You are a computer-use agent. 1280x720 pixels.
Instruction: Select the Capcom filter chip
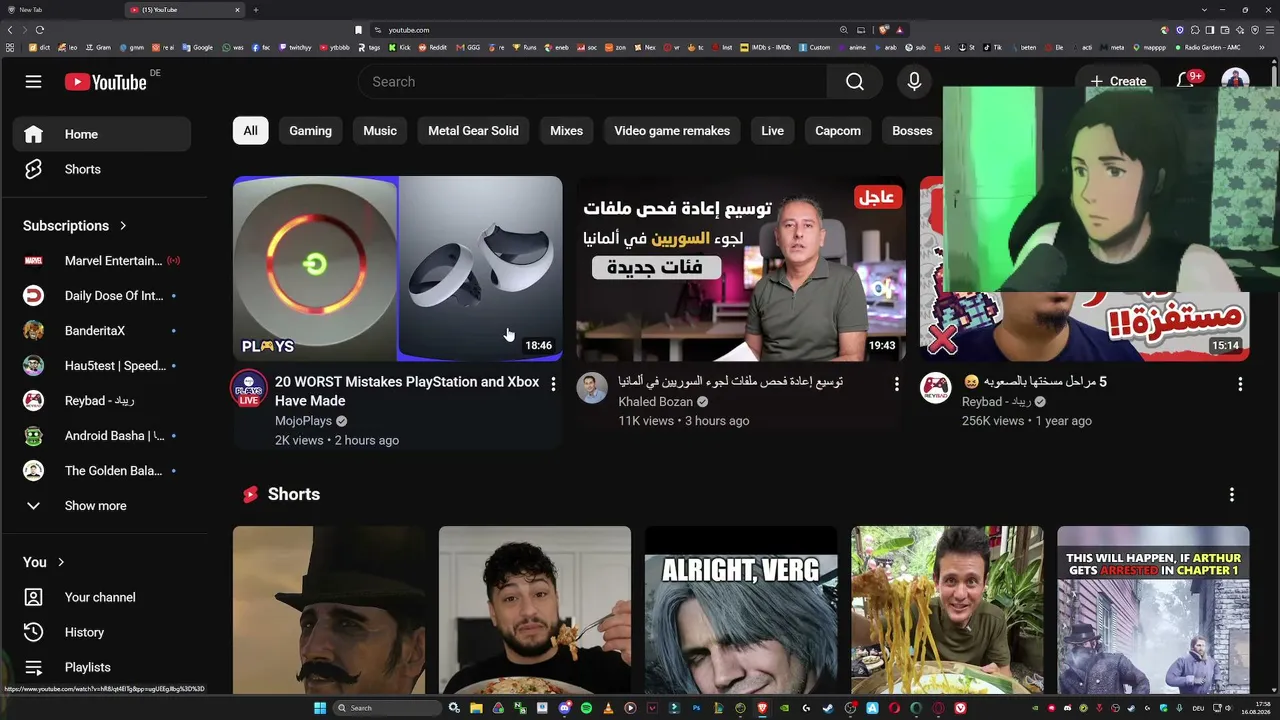[x=838, y=131]
